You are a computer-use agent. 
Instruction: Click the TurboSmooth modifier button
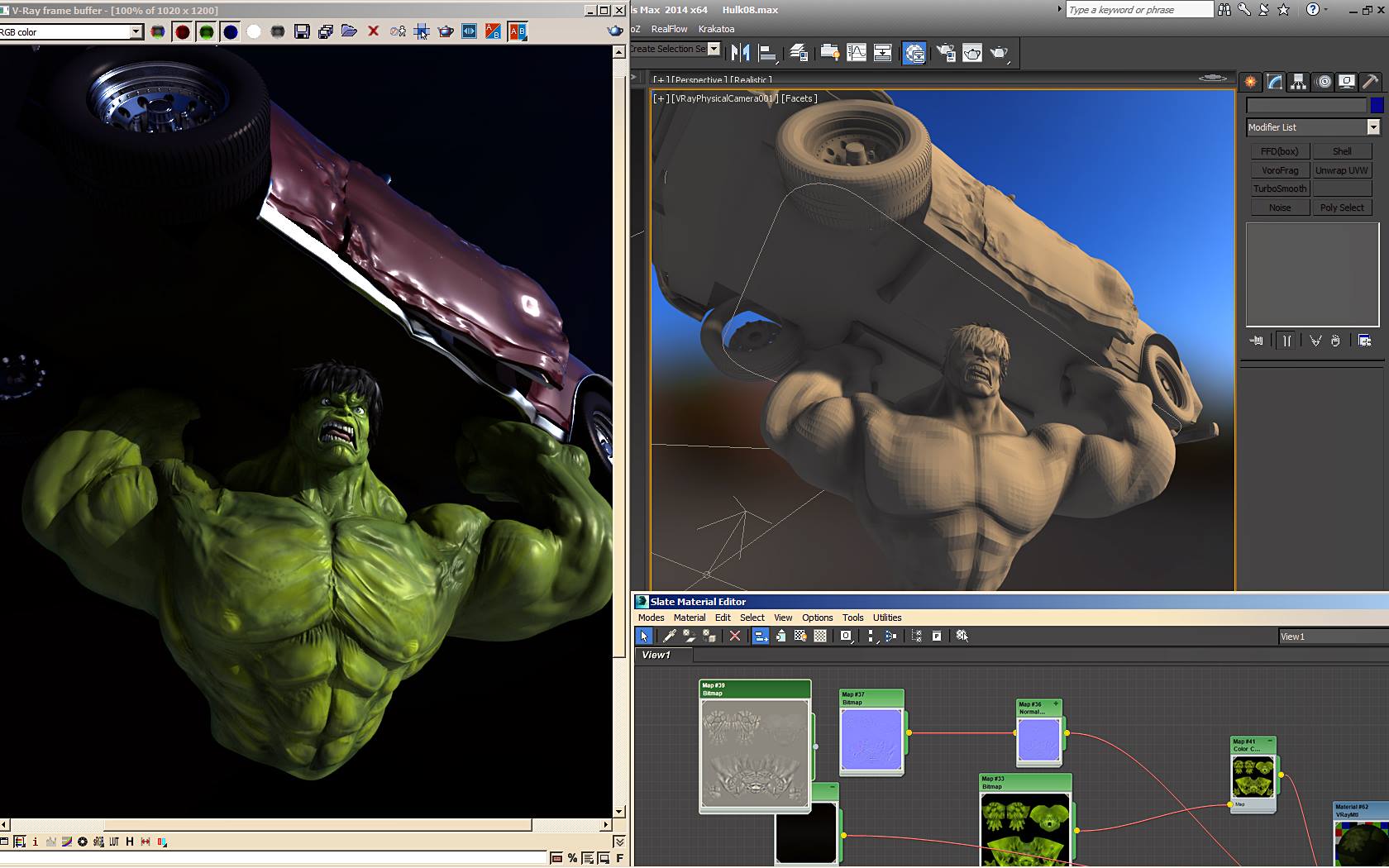point(1279,188)
